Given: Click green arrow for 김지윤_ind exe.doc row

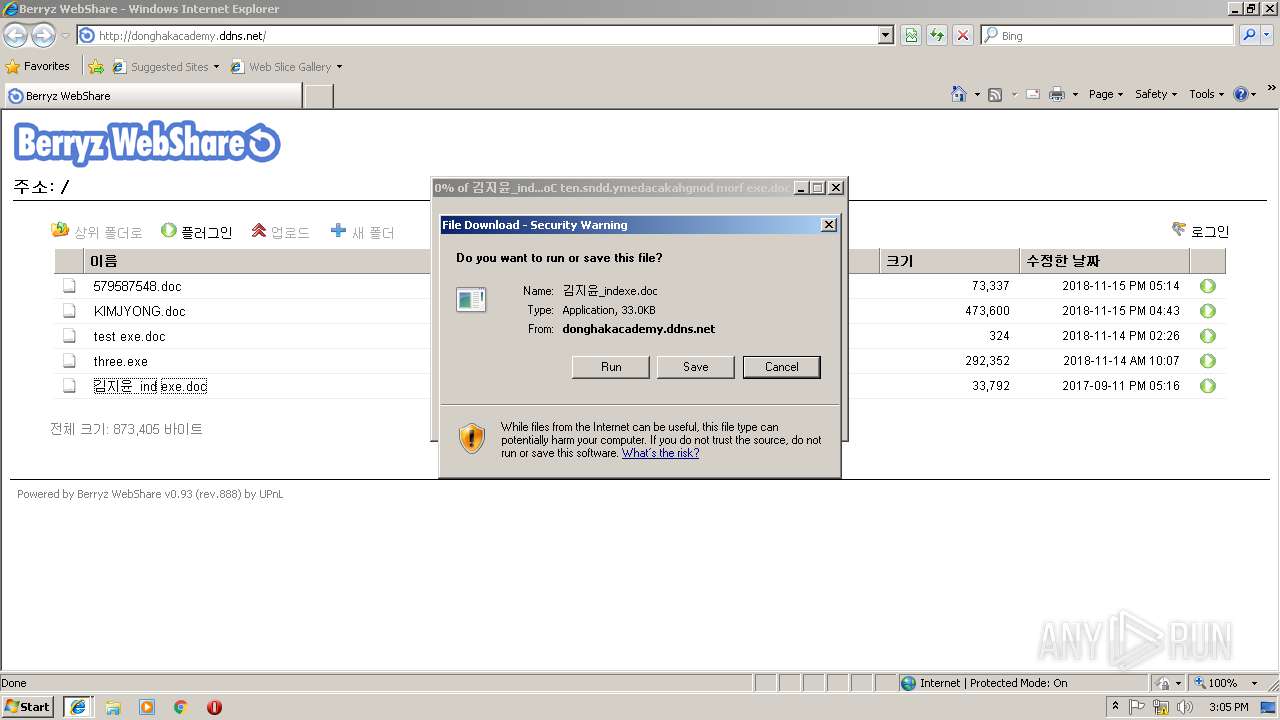Looking at the screenshot, I should click(x=1208, y=386).
